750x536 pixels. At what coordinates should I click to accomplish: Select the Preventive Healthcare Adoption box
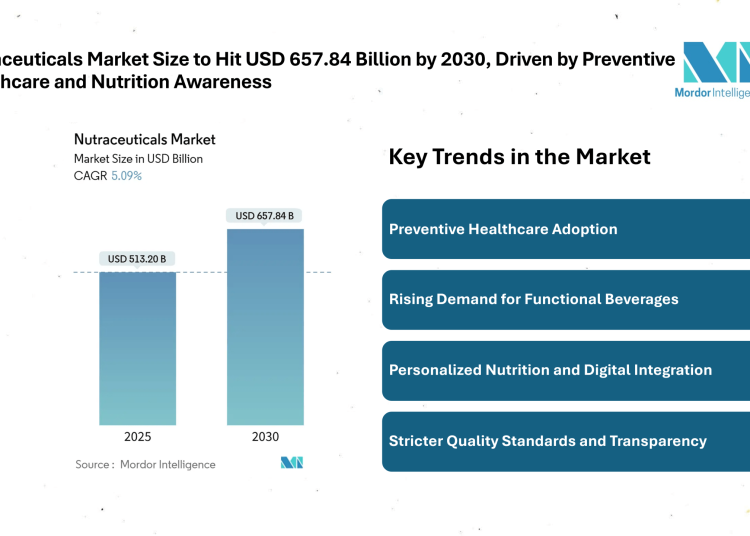point(566,229)
